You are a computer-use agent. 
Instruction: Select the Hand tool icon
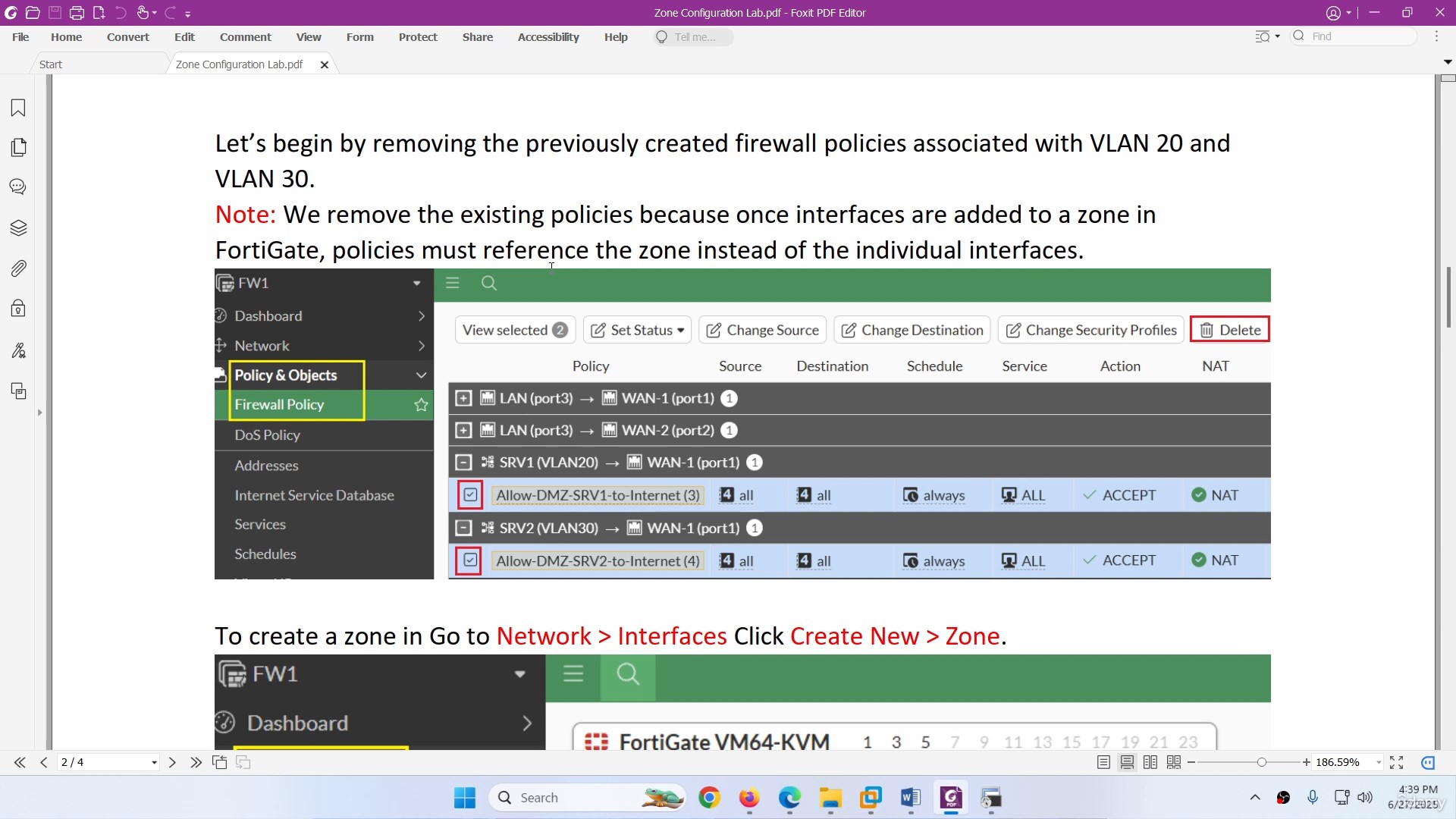point(143,13)
